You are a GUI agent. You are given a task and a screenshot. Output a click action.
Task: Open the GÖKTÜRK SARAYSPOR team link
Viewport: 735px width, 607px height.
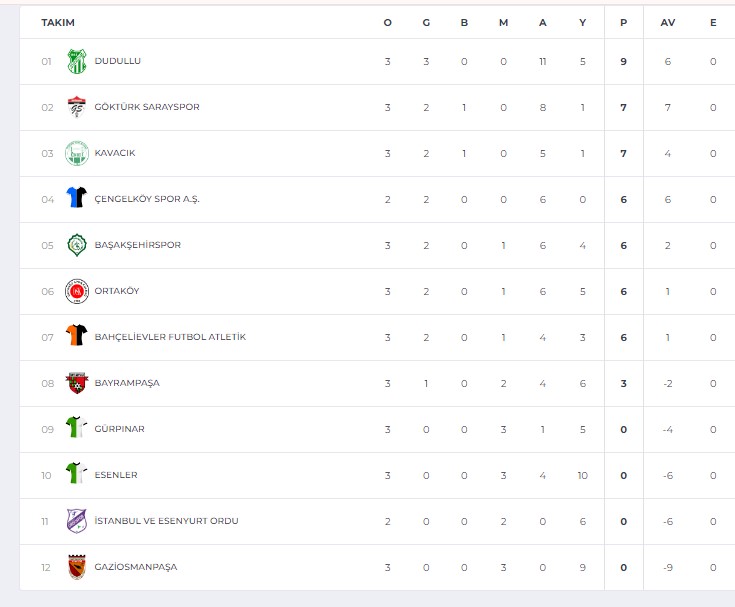[147, 107]
